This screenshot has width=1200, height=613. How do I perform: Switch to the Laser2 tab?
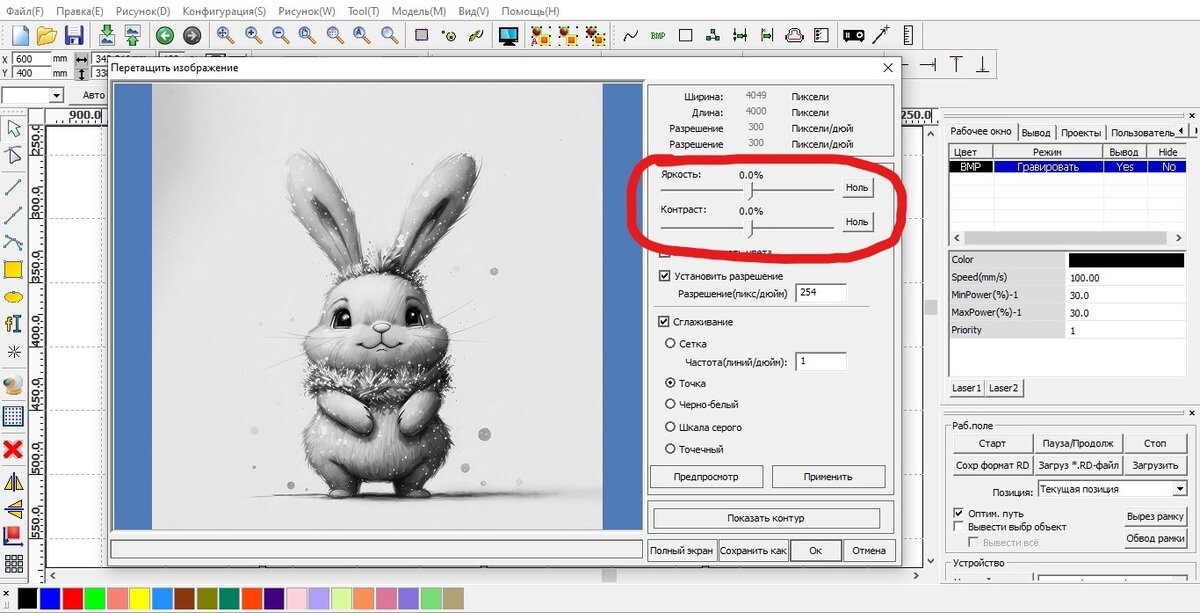tap(1004, 388)
